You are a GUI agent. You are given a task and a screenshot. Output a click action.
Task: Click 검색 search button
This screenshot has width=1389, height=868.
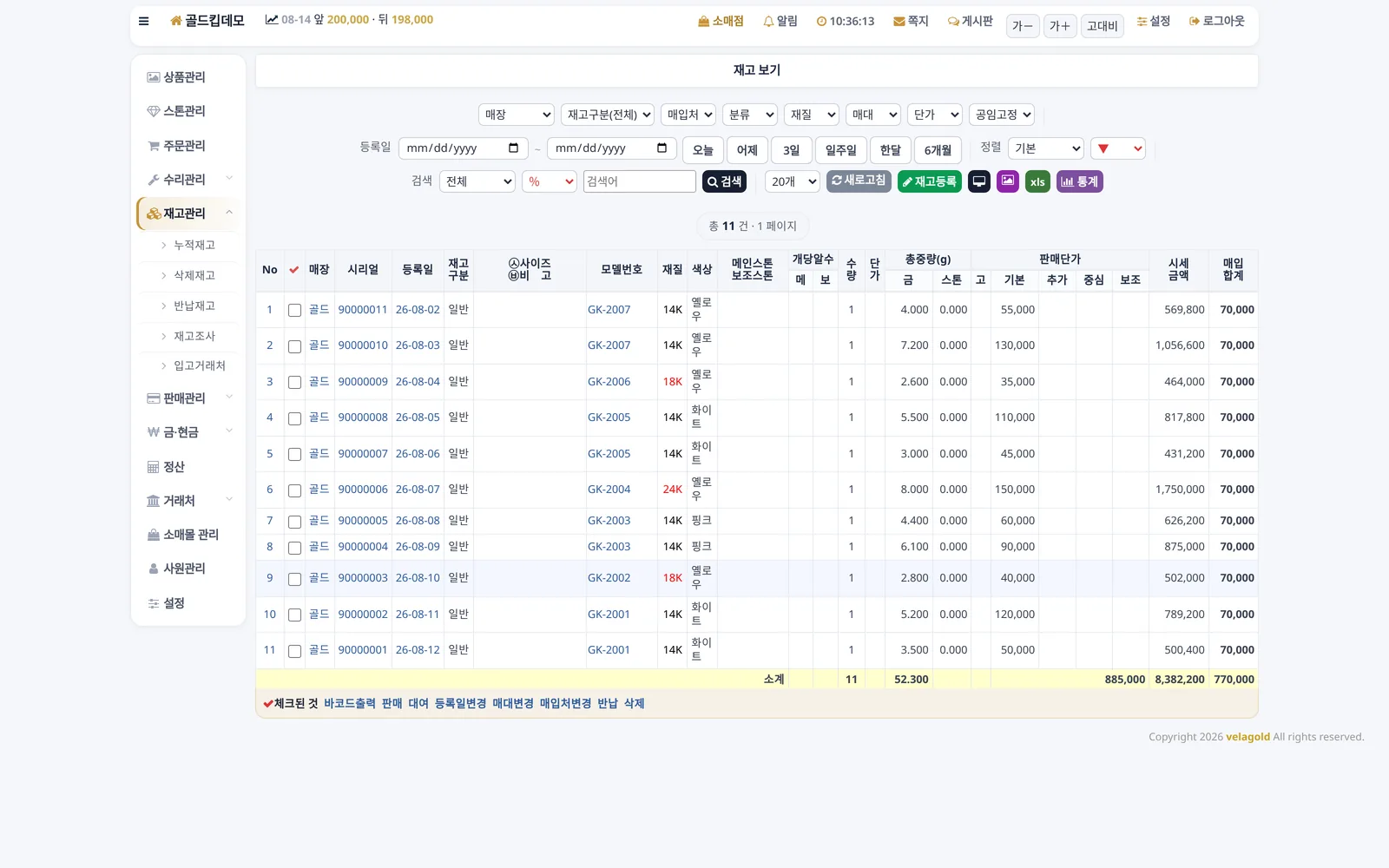724,181
